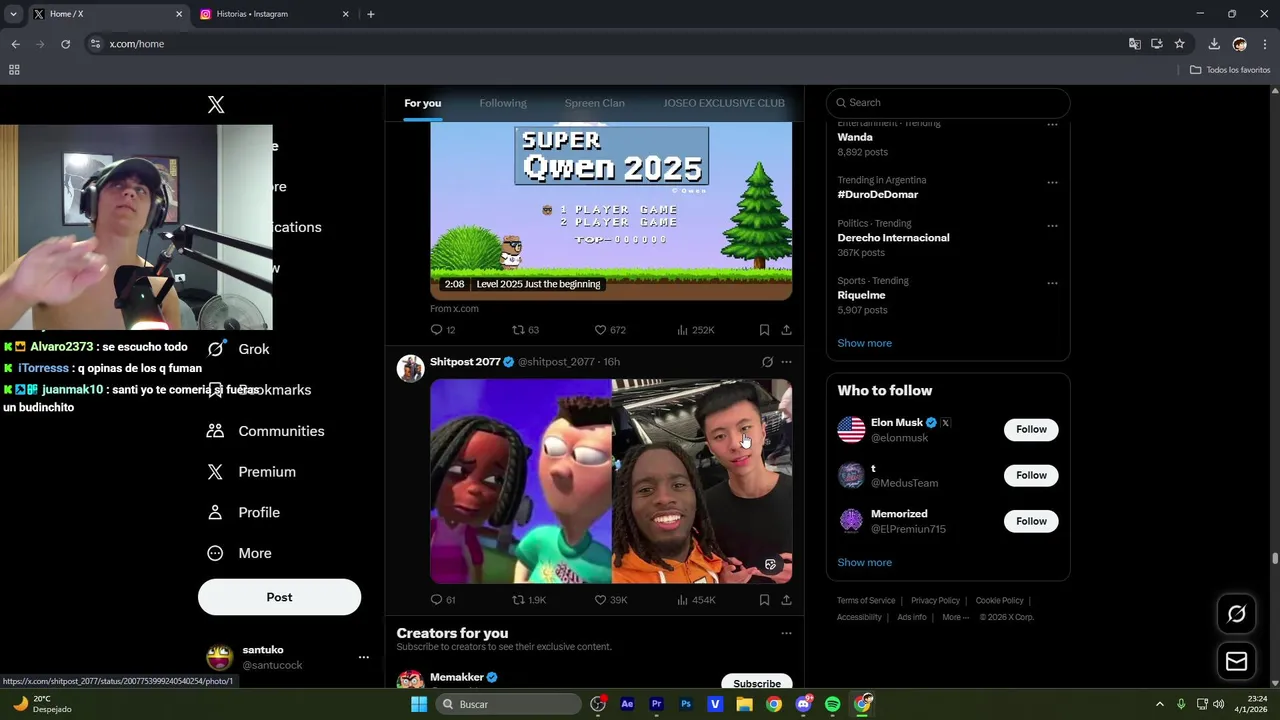The height and width of the screenshot is (720, 1280).
Task: Play the Super Qwen 2025 video
Action: (x=611, y=211)
